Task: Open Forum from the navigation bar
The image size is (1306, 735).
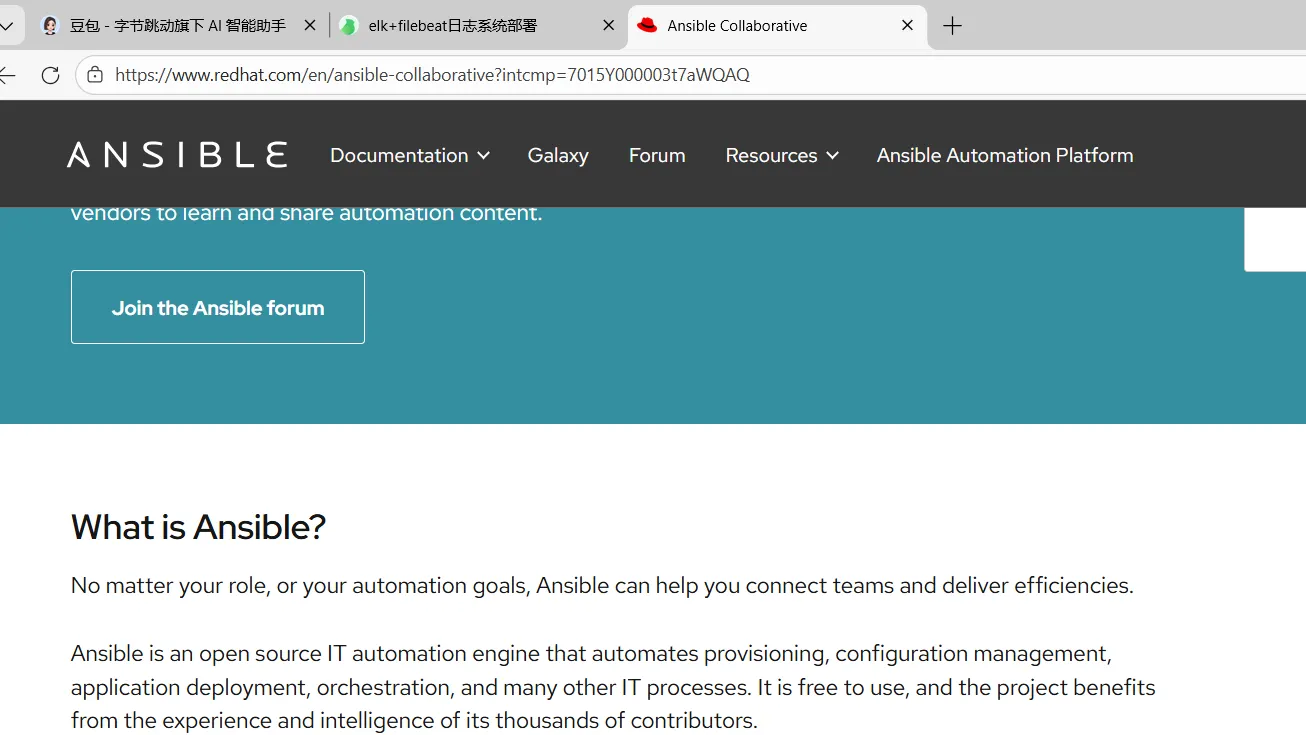Action: tap(657, 155)
